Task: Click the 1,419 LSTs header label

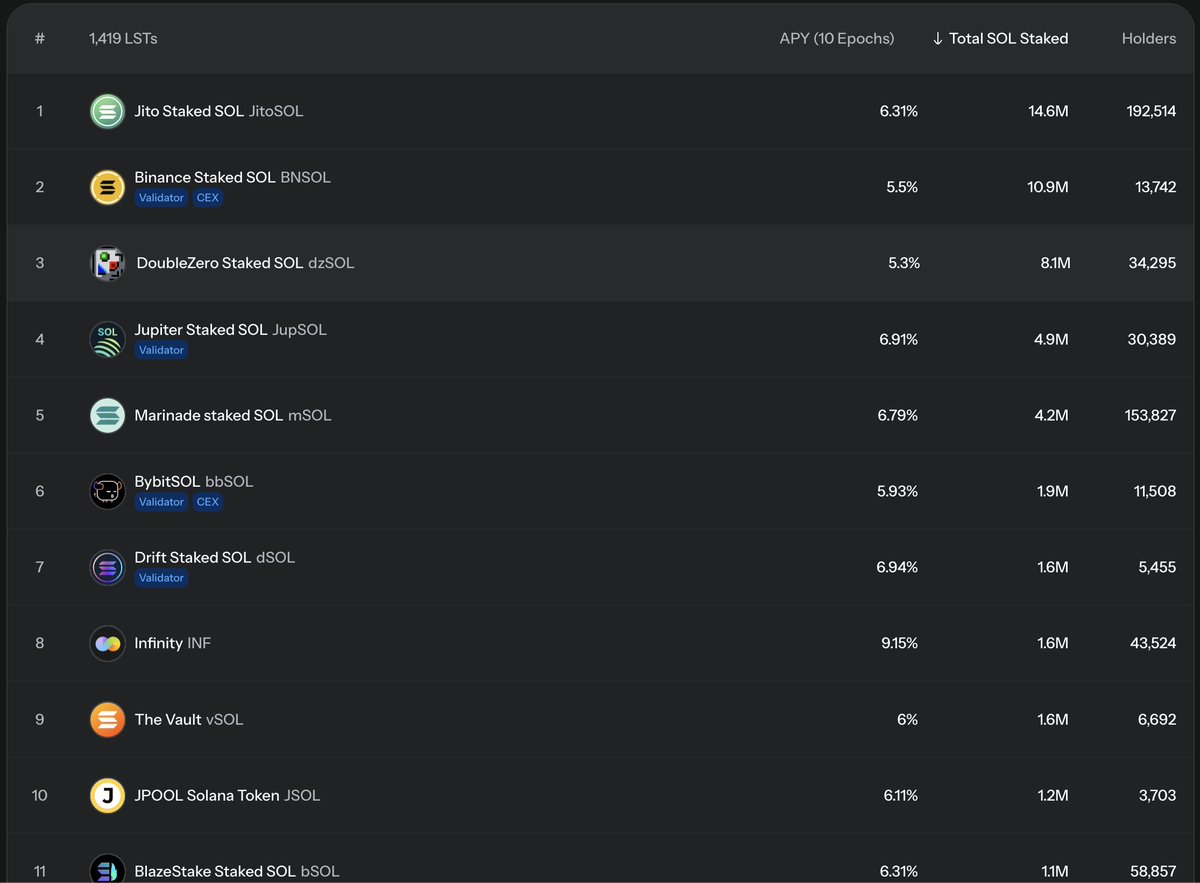Action: click(x=123, y=38)
